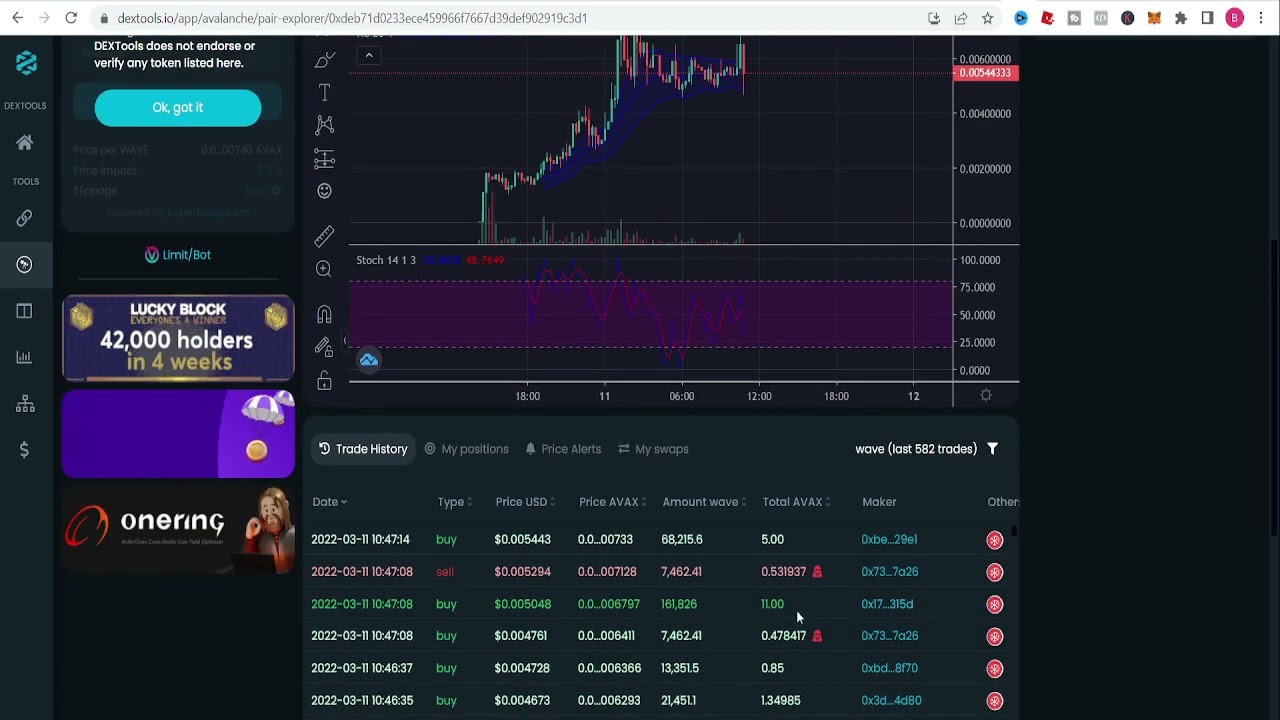This screenshot has width=1280, height=720.
Task: Switch to the Trade History tab
Action: click(x=363, y=449)
